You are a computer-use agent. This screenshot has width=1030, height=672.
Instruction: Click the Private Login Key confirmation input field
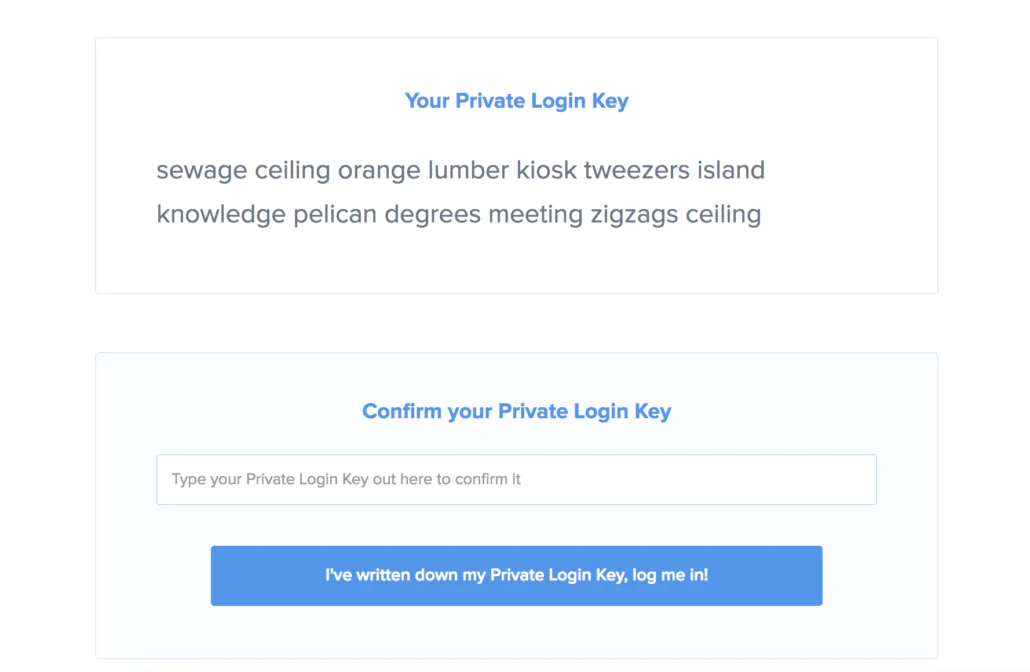516,480
